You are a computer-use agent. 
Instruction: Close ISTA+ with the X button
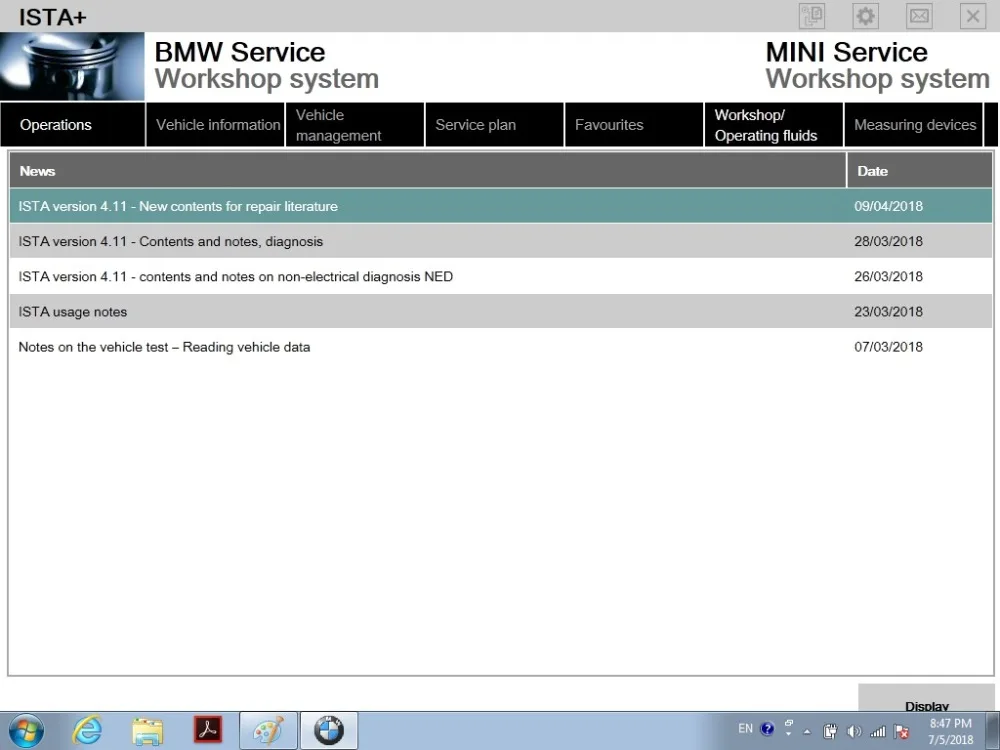click(x=973, y=16)
